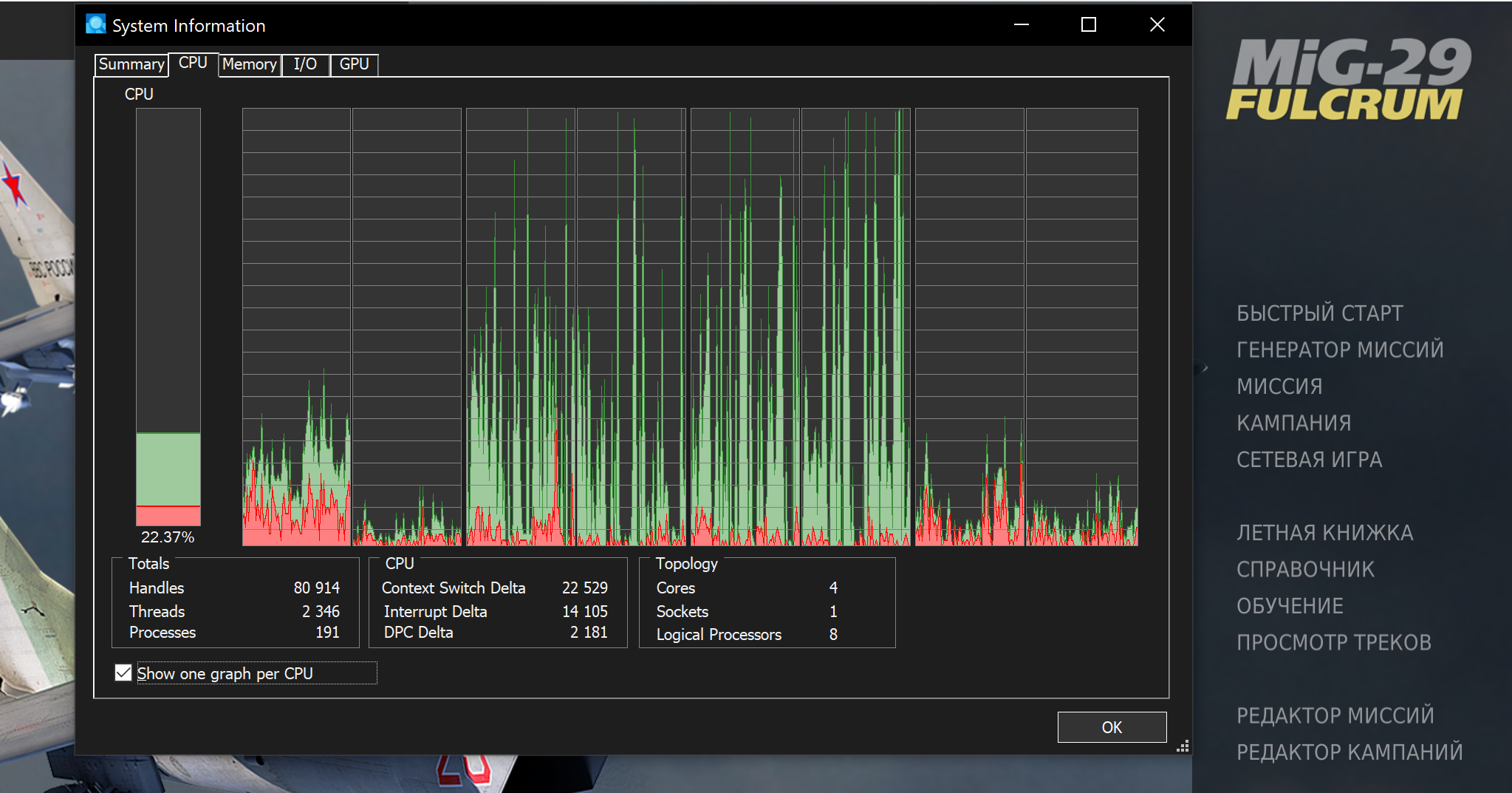
Task: Click the first CPU core graph
Action: pos(296,327)
